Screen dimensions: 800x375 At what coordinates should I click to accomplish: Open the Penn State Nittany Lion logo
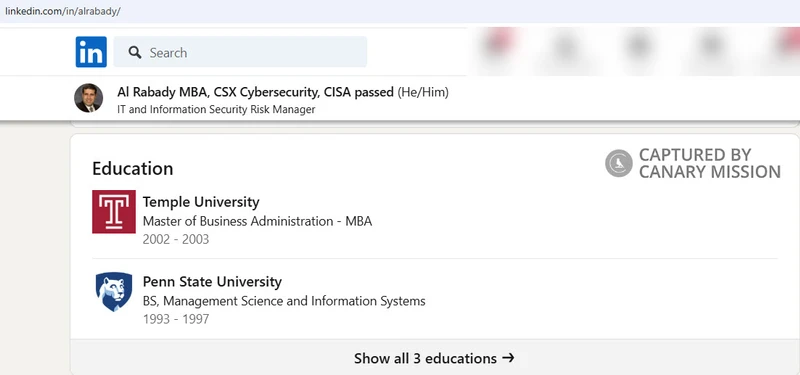tap(114, 291)
